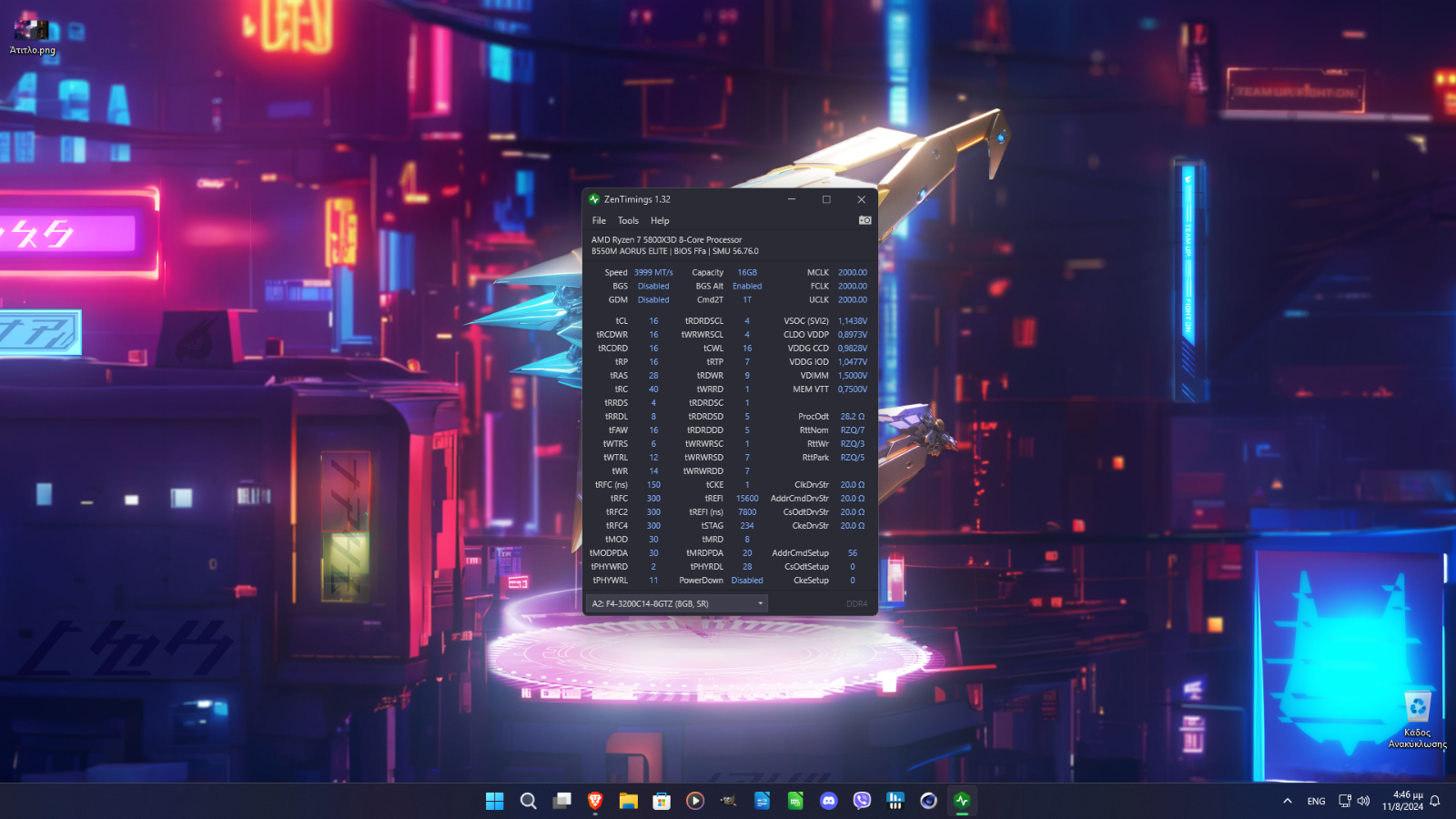Image resolution: width=1456 pixels, height=819 pixels.
Task: Click the tRC 40 value
Action: coord(653,389)
